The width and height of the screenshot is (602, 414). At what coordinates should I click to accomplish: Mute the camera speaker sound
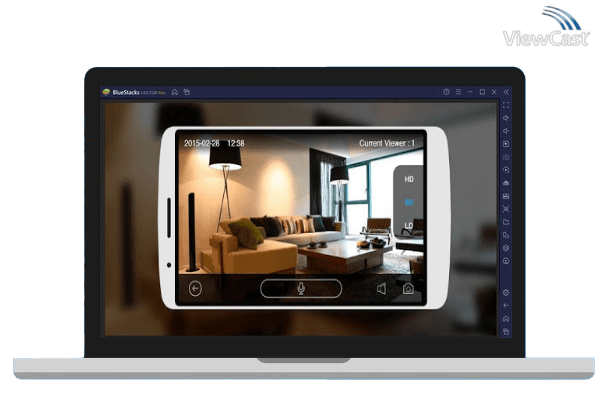point(381,289)
